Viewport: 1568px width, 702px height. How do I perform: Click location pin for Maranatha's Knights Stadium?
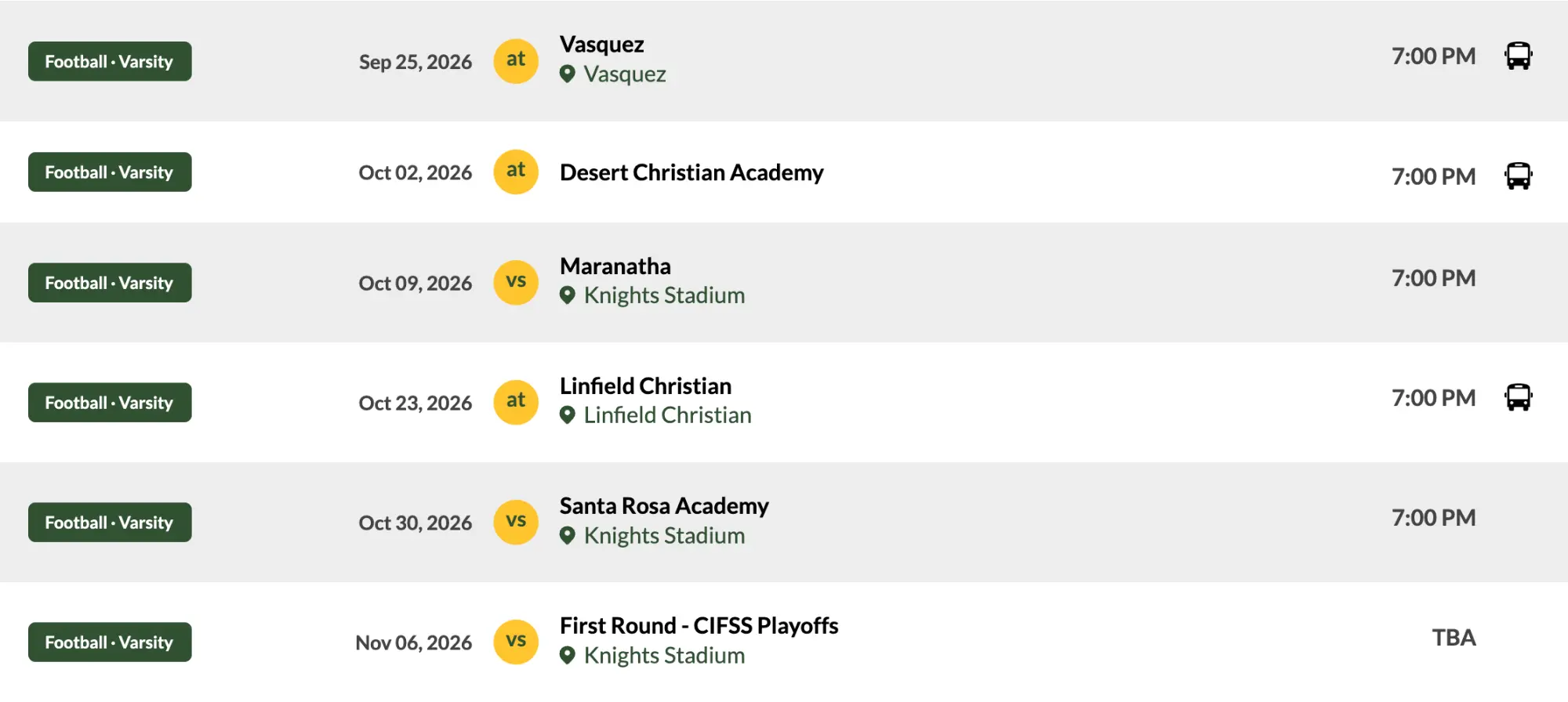point(568,296)
